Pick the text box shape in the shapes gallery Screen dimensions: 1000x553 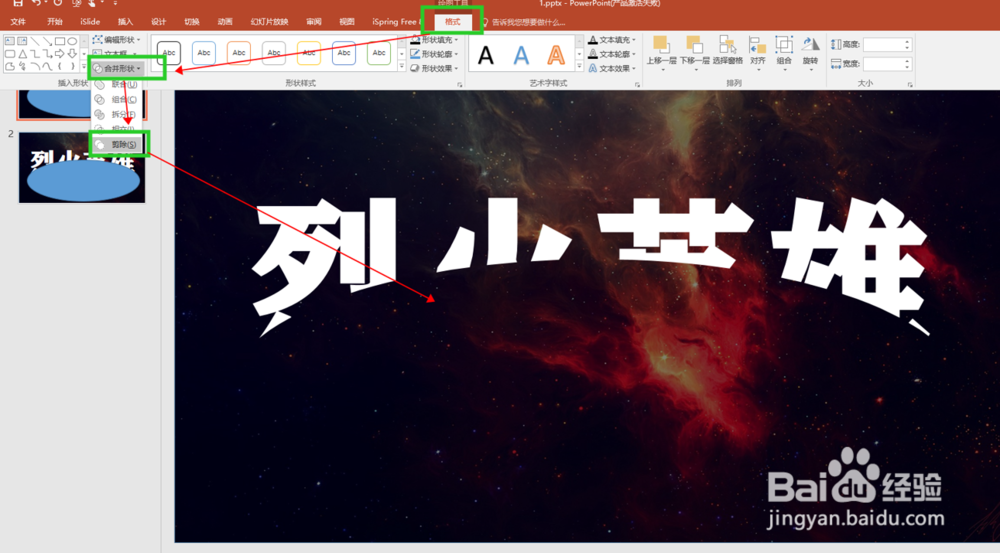10,41
